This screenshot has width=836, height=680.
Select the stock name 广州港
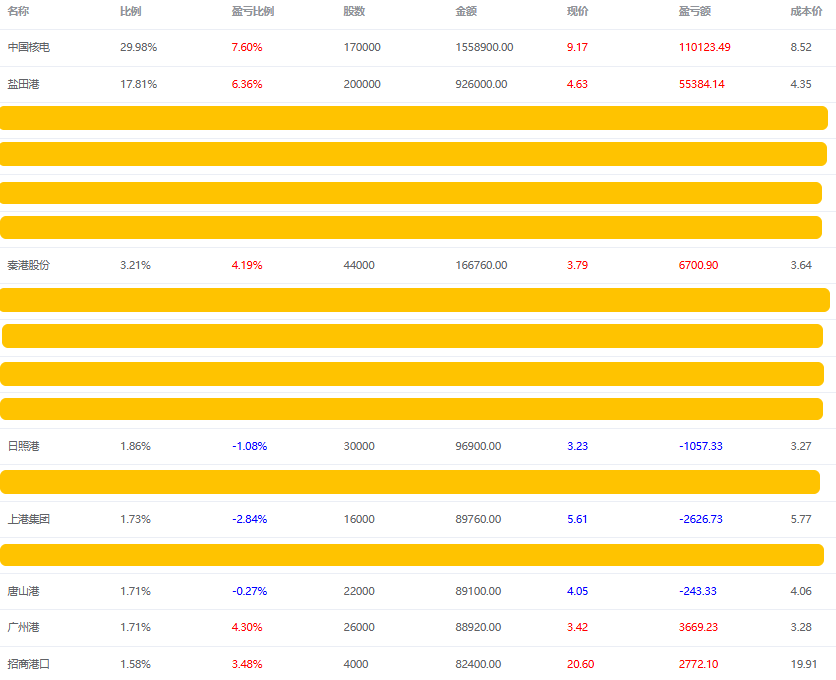tap(23, 627)
